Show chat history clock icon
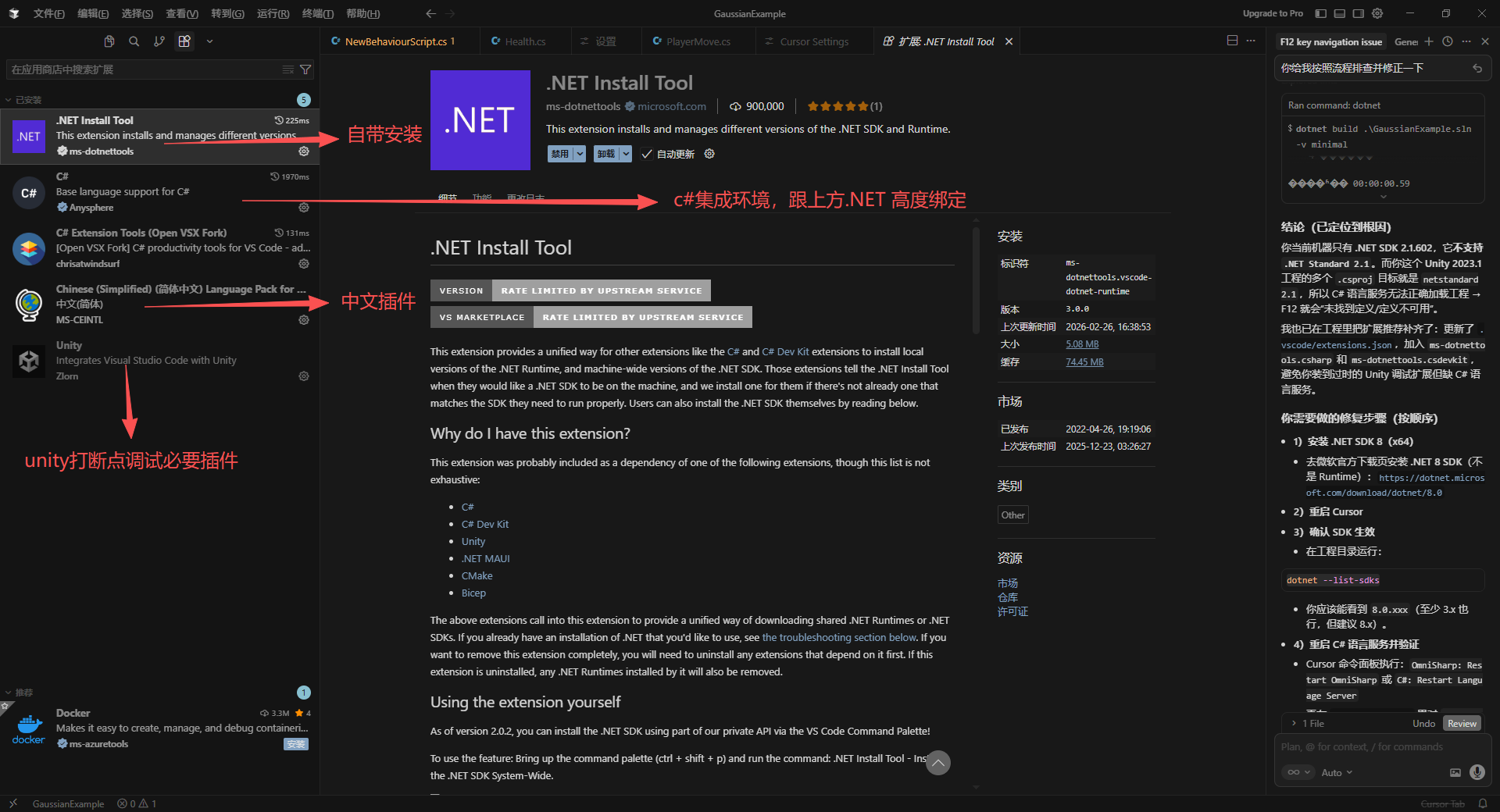Image resolution: width=1500 pixels, height=812 pixels. click(1448, 41)
